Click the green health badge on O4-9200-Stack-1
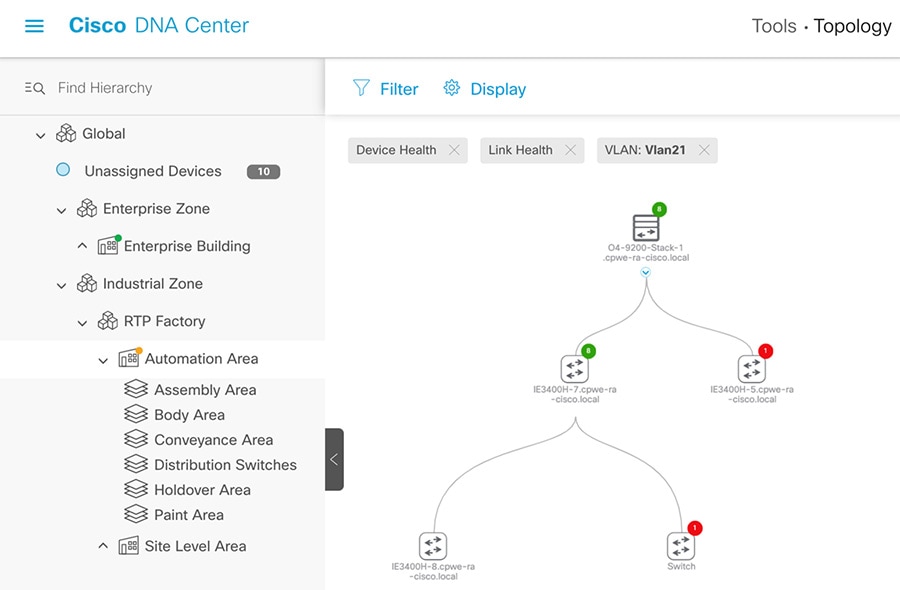 click(656, 210)
